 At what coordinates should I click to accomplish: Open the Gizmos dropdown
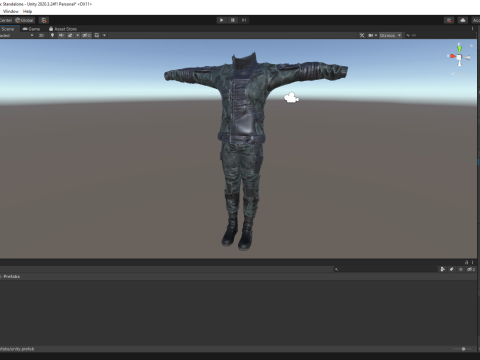[390, 35]
